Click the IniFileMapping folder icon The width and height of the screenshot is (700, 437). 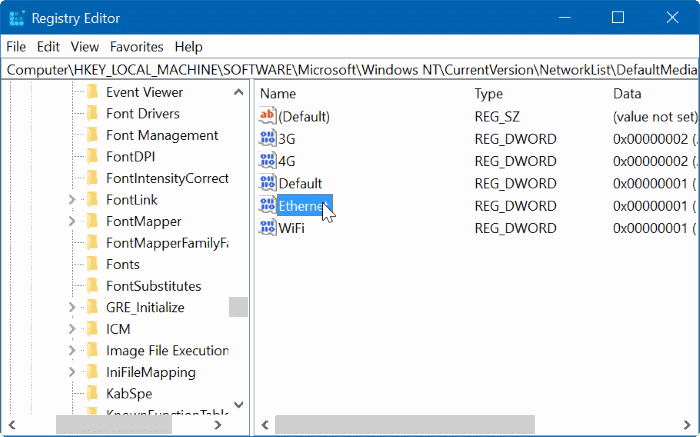(x=93, y=372)
